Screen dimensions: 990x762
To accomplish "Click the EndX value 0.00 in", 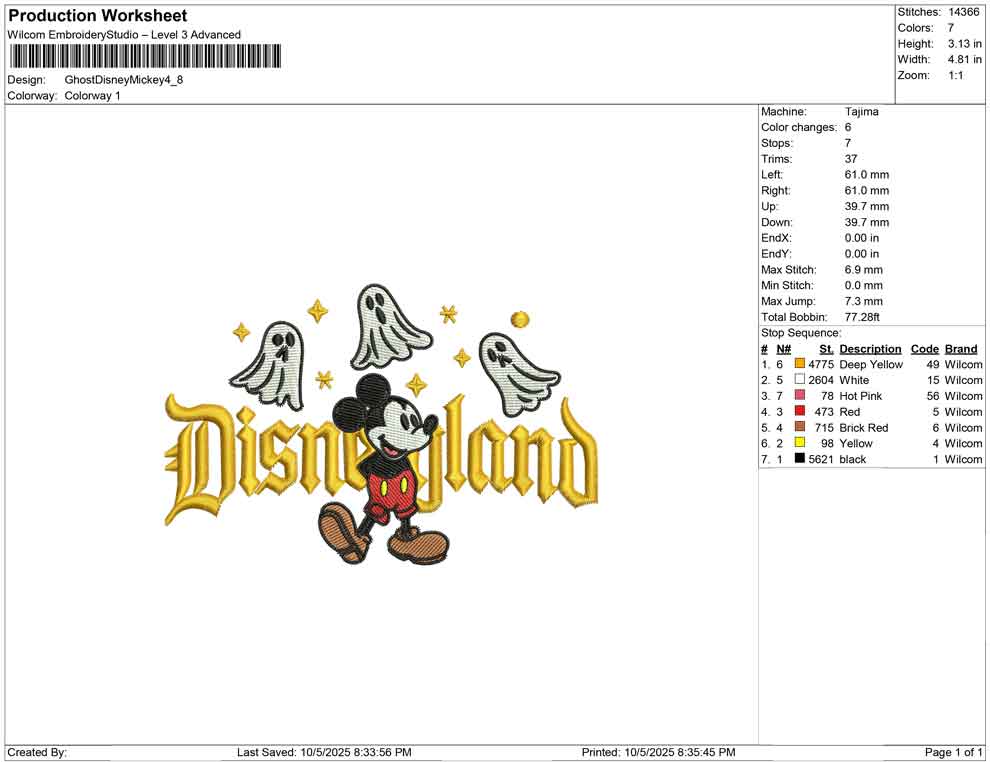I will 862,238.
